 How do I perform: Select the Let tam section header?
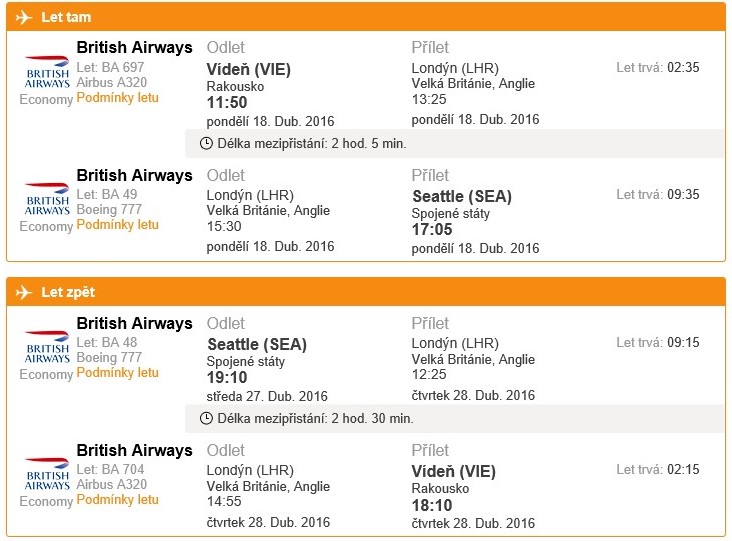(x=366, y=17)
